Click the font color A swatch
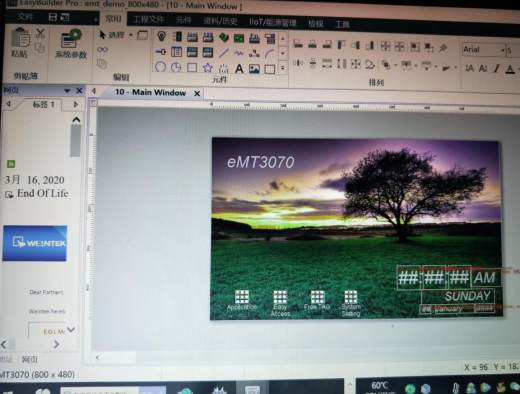520x394 pixels. 510,69
